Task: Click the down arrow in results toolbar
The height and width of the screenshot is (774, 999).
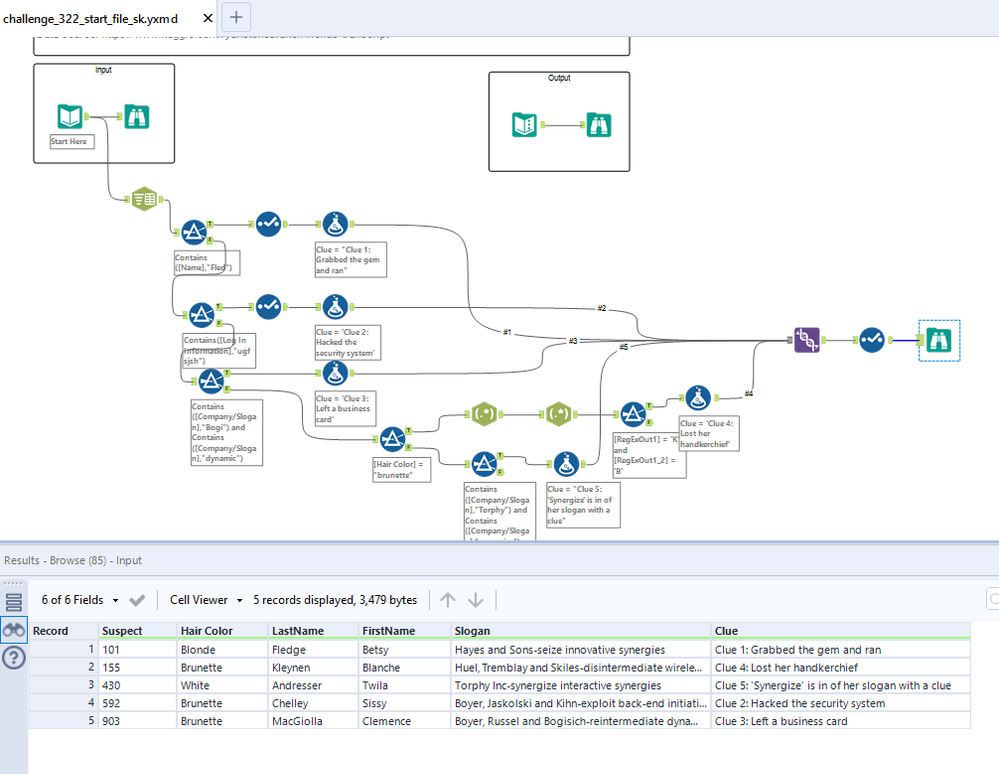Action: [x=476, y=600]
